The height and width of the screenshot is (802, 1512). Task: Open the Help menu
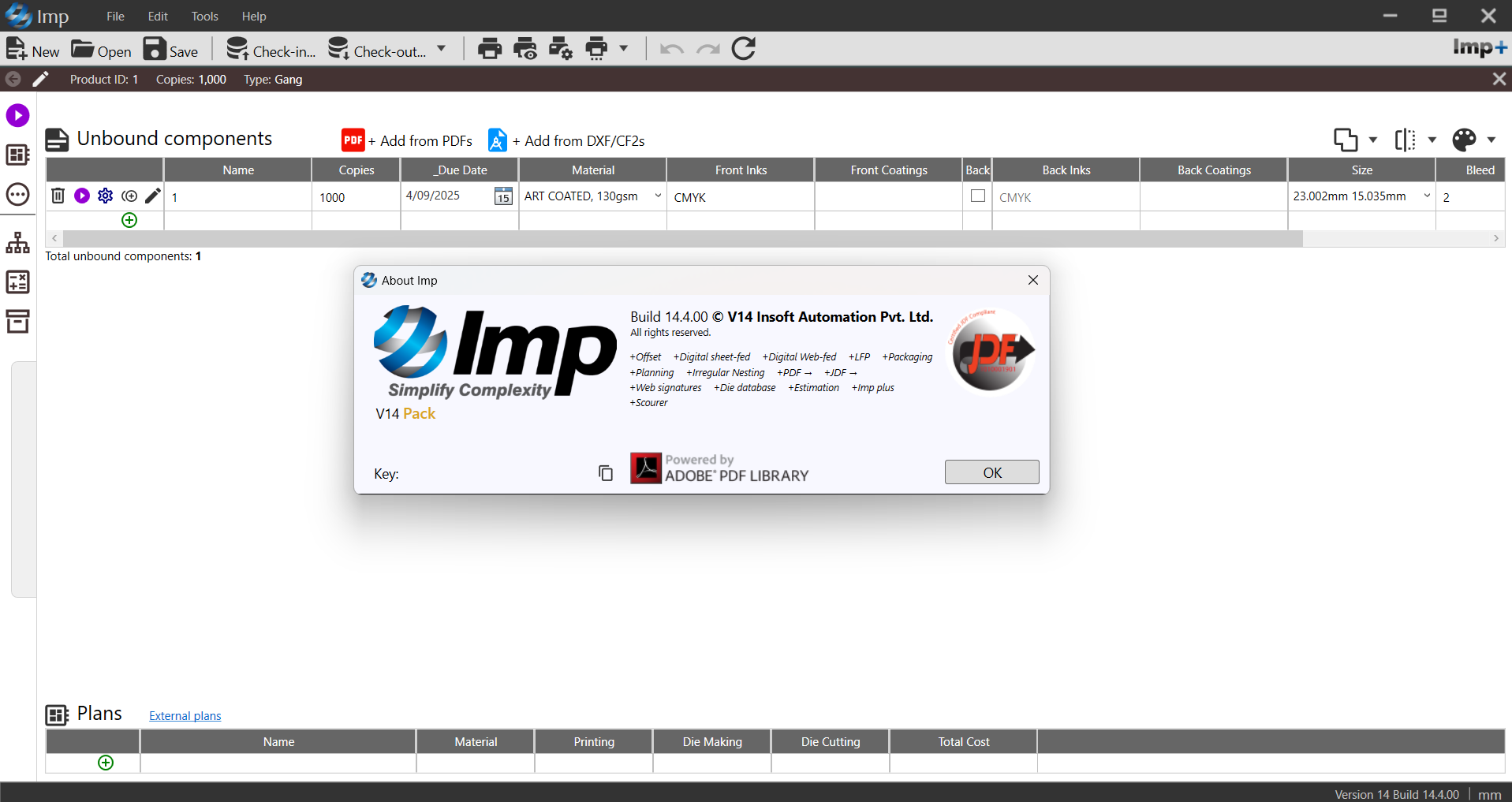click(254, 16)
